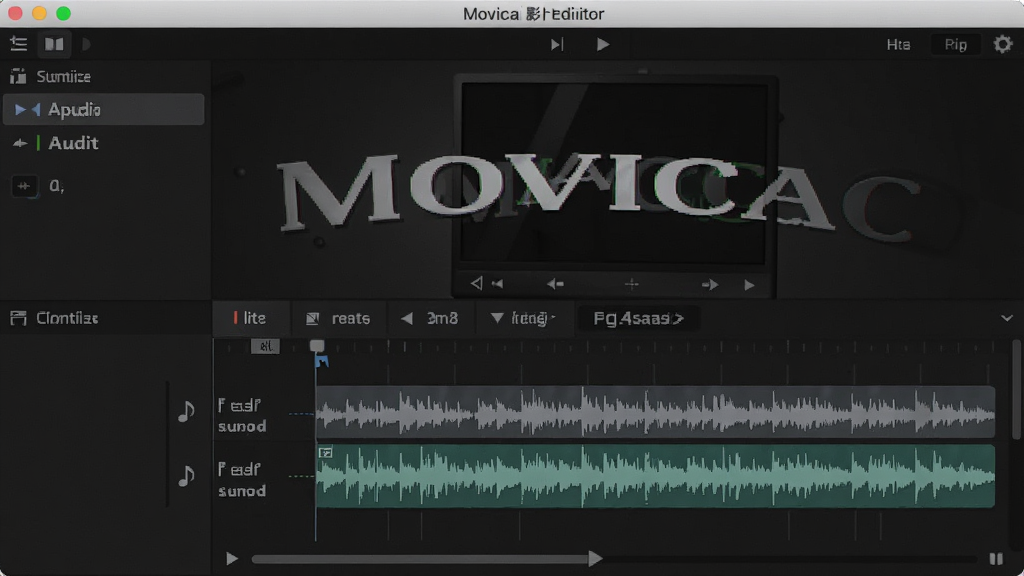The height and width of the screenshot is (576, 1024).
Task: Click the bottom timeline scrub slider
Action: (614, 559)
